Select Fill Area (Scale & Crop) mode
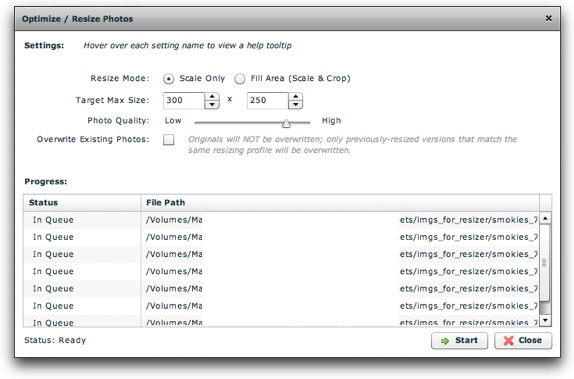Image resolution: width=574 pixels, height=379 pixels. pos(240,79)
